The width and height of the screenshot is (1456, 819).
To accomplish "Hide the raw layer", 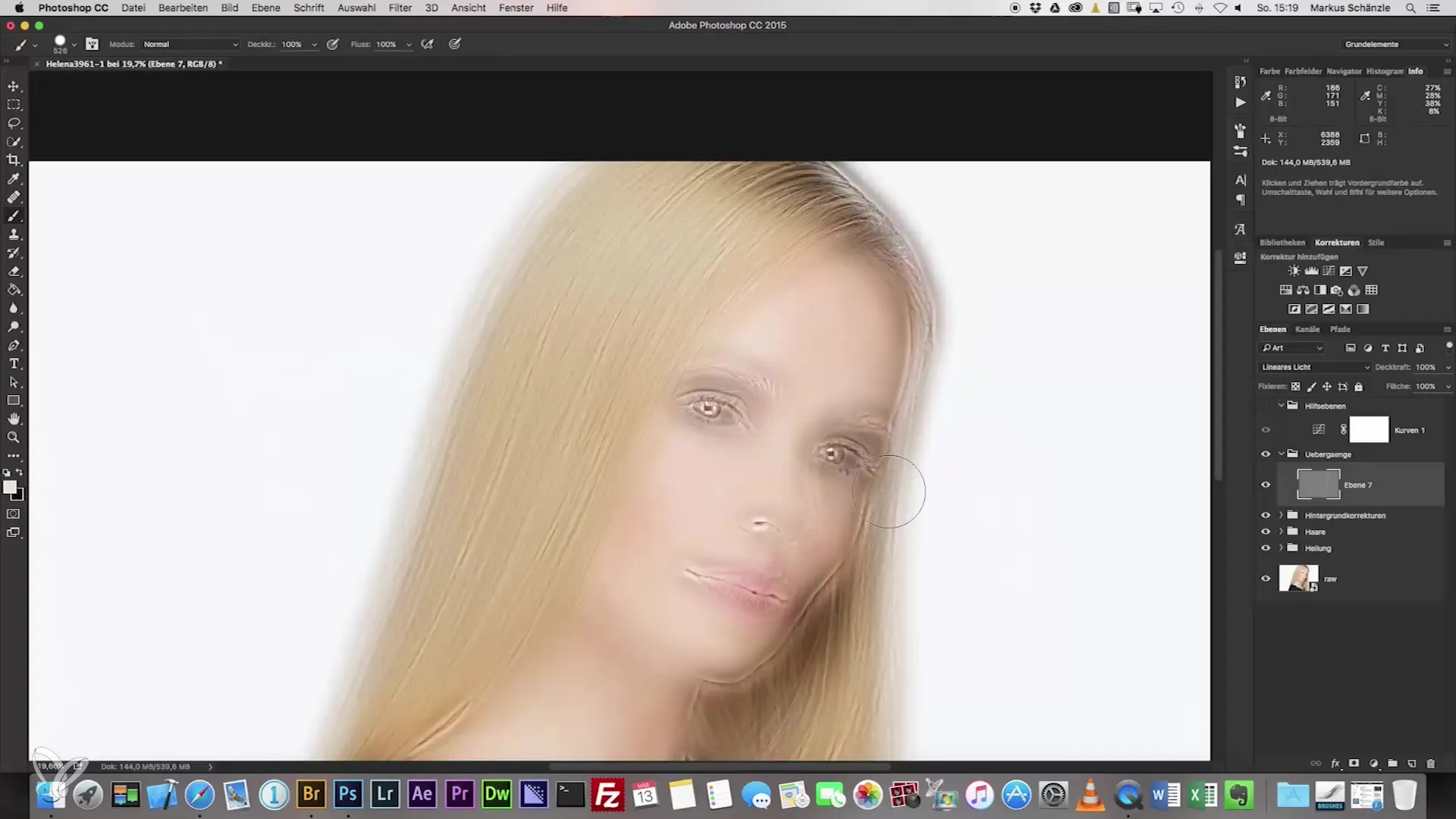I will [x=1266, y=578].
